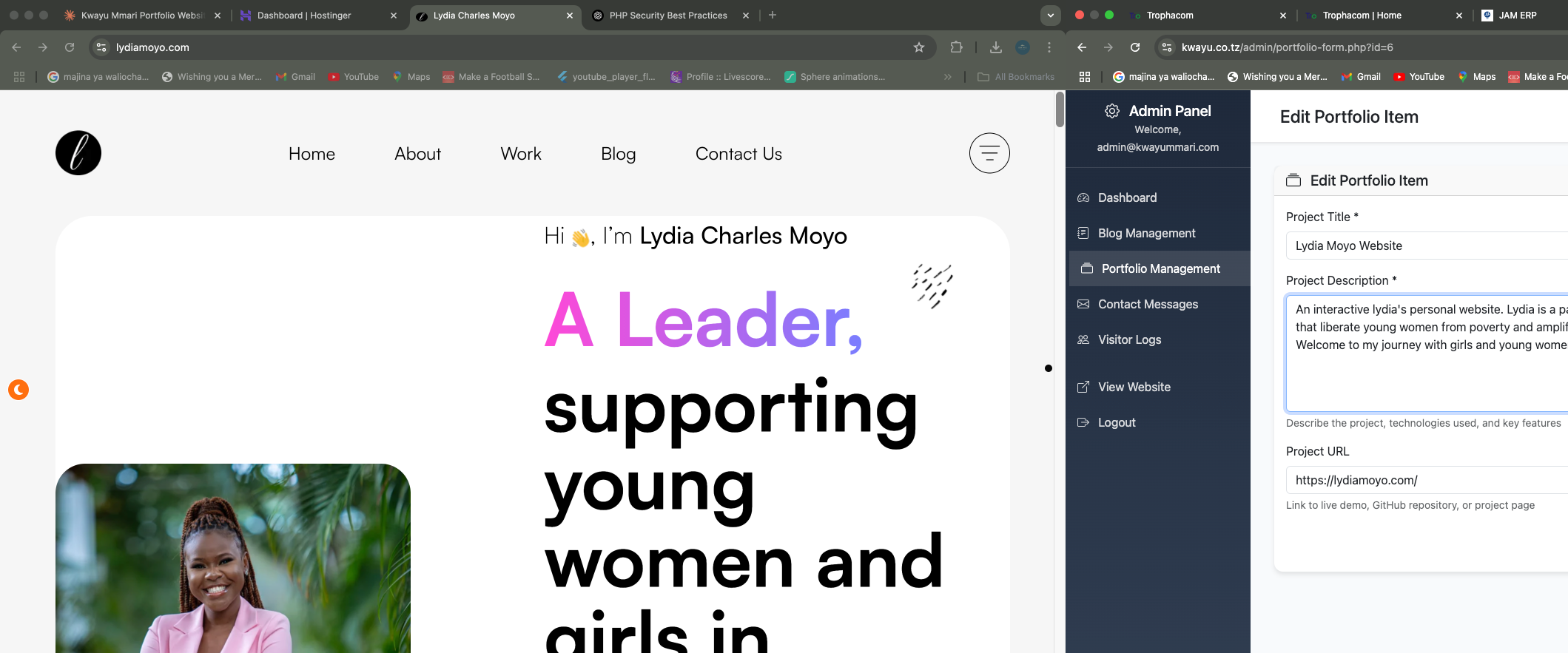This screenshot has width=1568, height=653.
Task: Open YouTube bookmark in right browser
Action: [x=1419, y=77]
